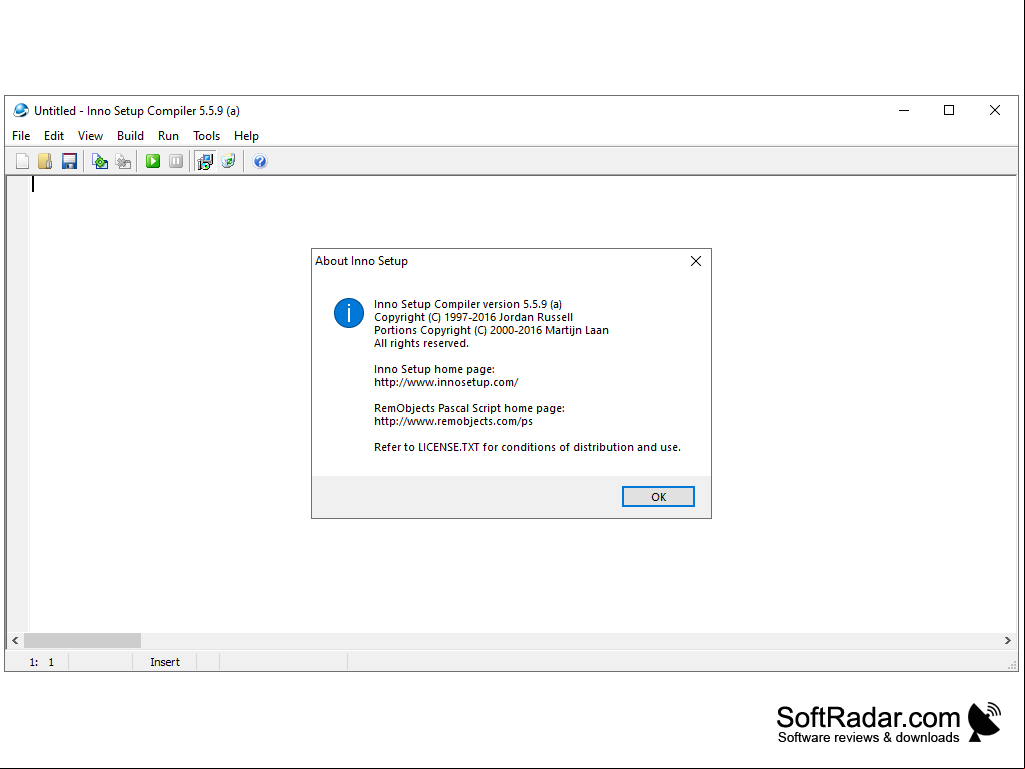
Task: Click the http://www.innosetup.com/ text
Action: [446, 383]
